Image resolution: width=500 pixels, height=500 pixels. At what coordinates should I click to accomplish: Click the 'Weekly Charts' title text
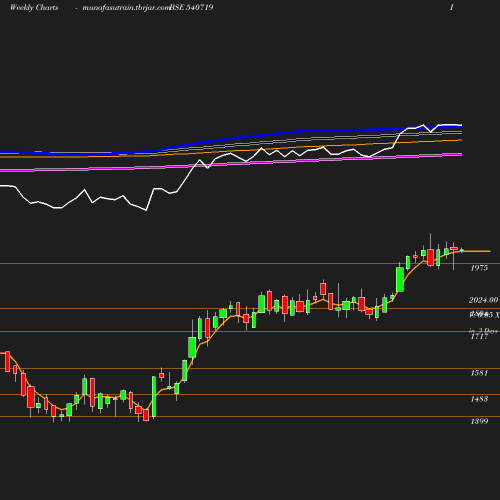tap(34, 8)
